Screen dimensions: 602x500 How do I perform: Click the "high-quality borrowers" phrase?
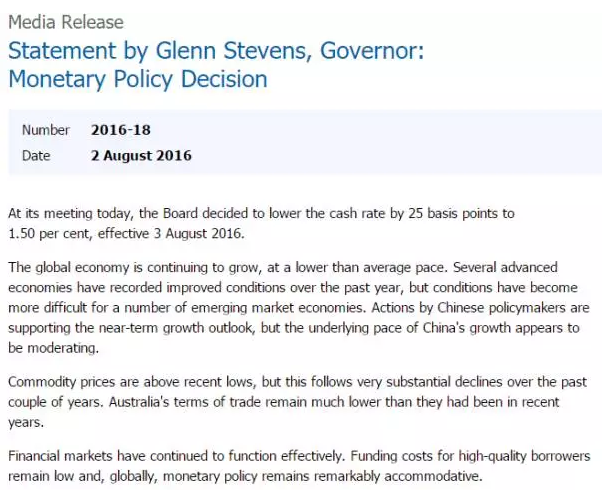coord(524,456)
